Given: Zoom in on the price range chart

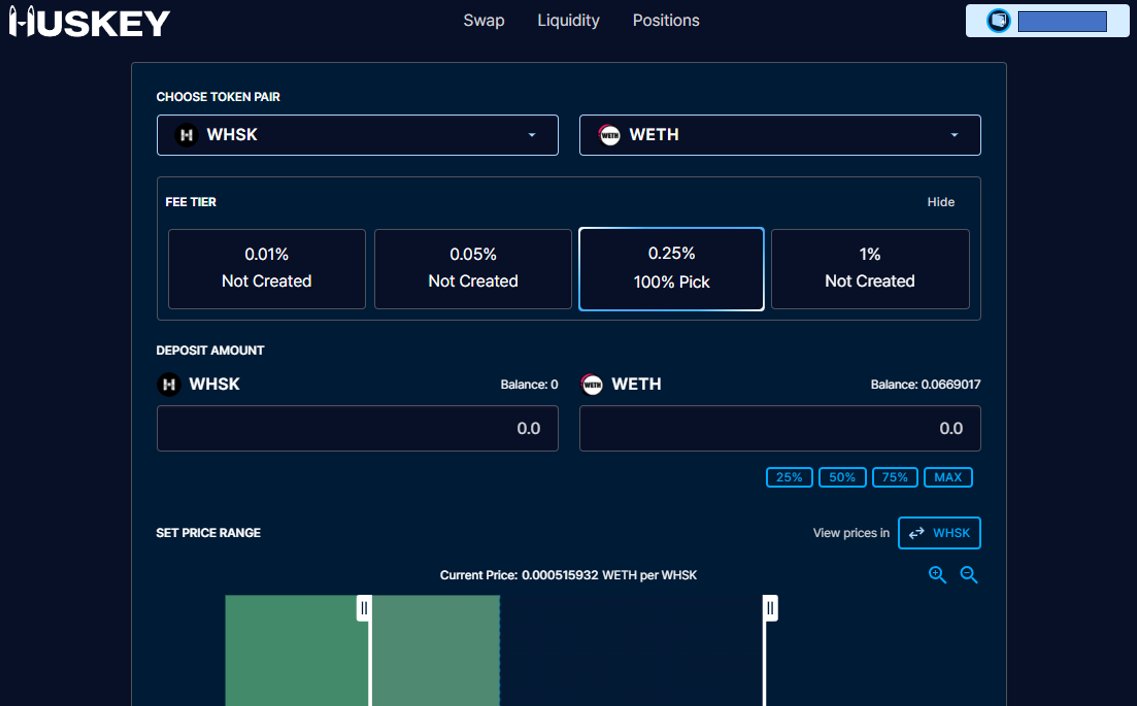Looking at the screenshot, I should (x=937, y=574).
